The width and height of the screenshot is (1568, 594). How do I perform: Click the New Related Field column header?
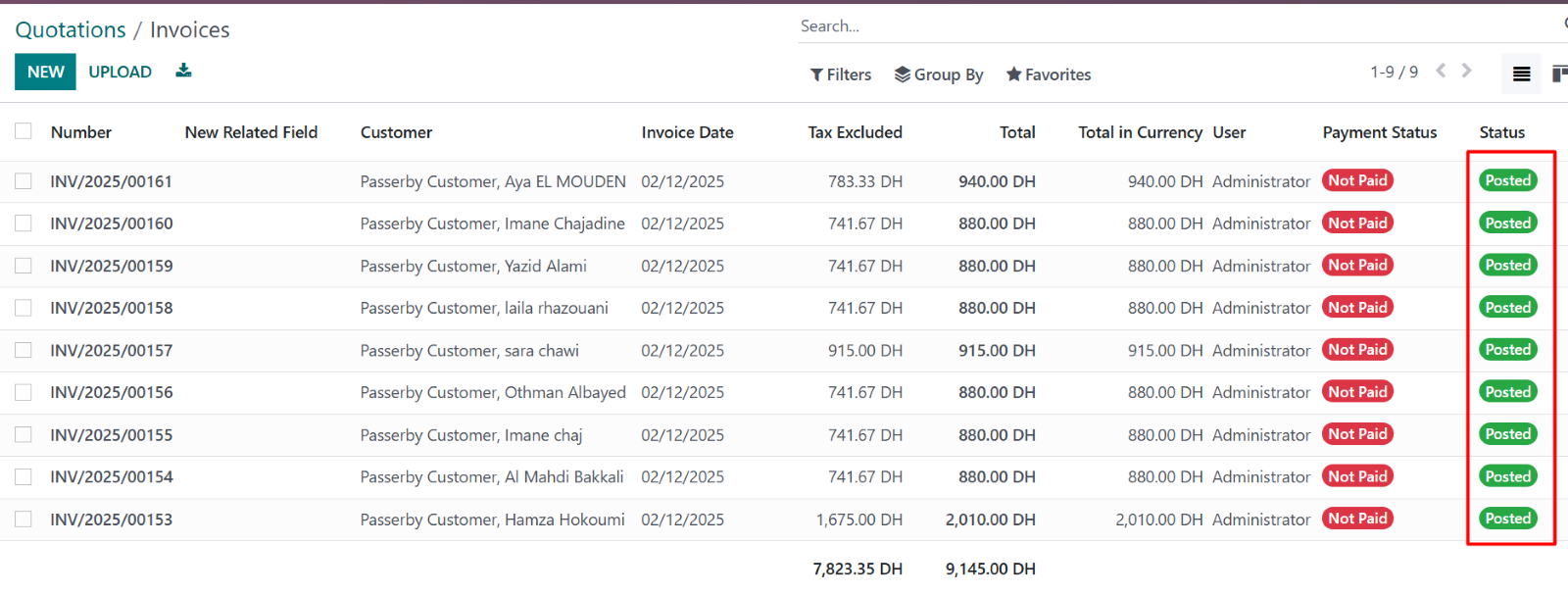coord(251,132)
